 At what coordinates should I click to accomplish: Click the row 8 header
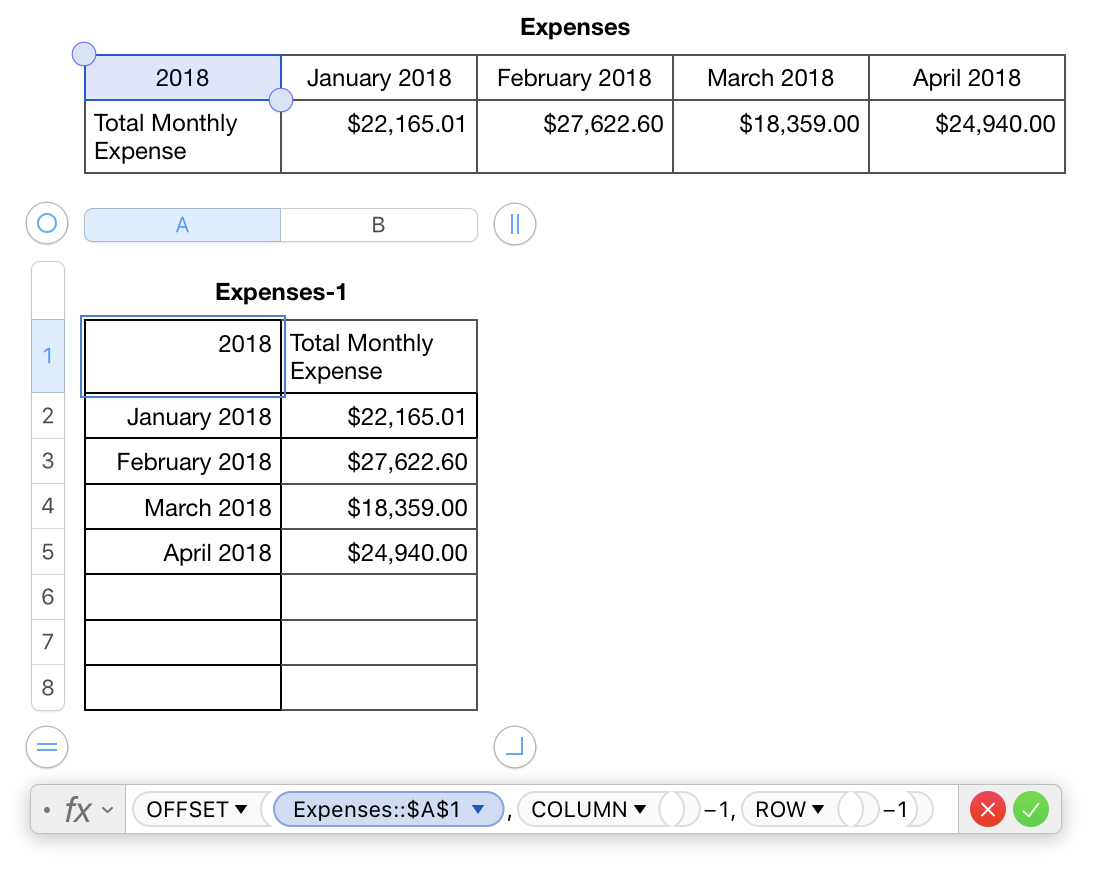(x=48, y=688)
